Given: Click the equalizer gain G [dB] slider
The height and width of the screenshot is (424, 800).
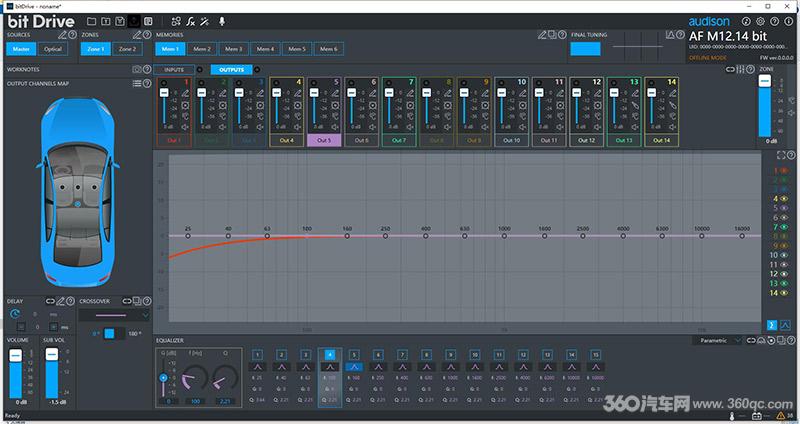Looking at the screenshot, I should coord(163,378).
